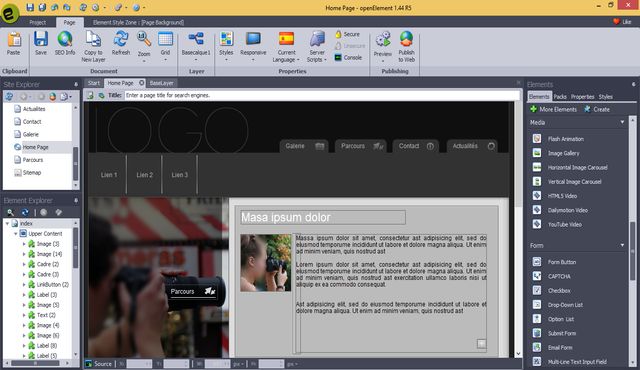Pin the Site Explorer panel
Screen dimensions: 640x370
pyautogui.click(x=76, y=84)
